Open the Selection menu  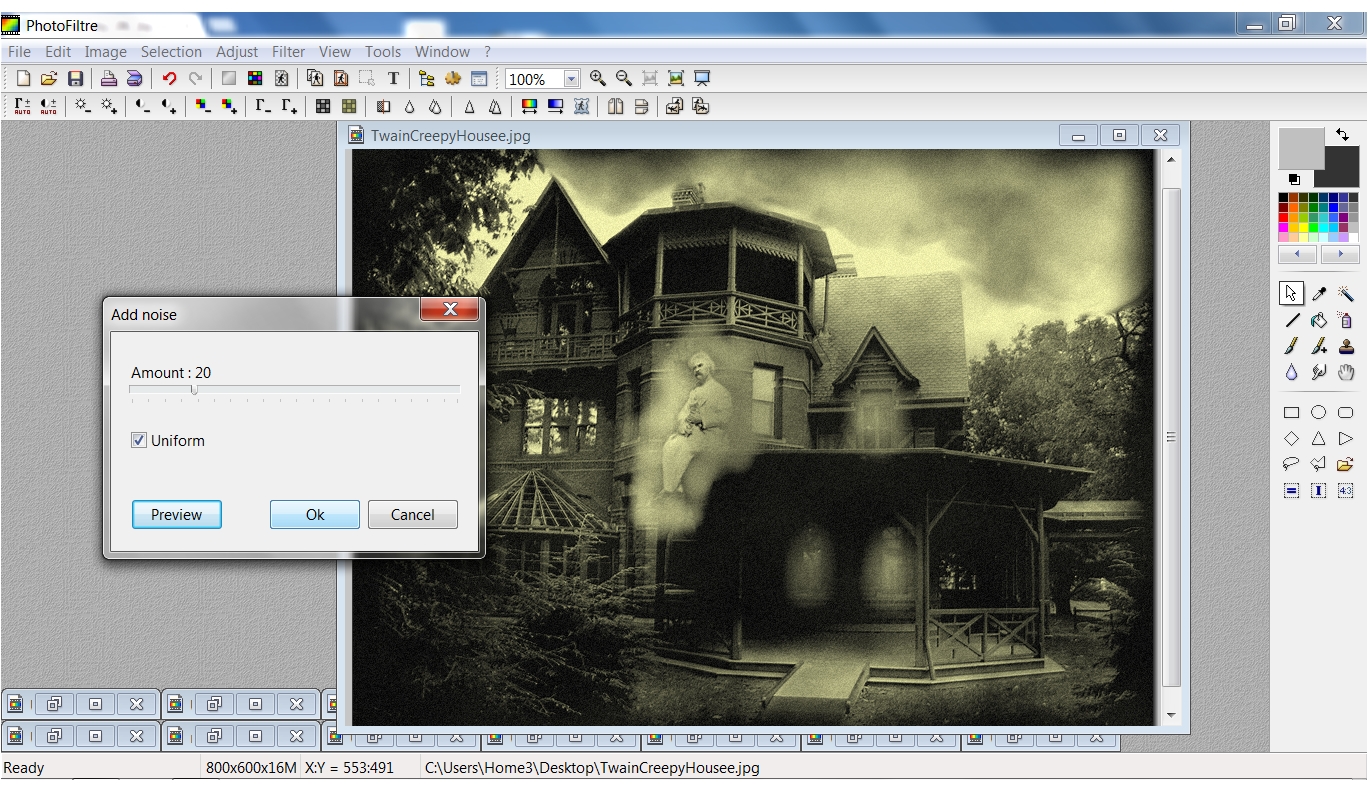pos(171,52)
